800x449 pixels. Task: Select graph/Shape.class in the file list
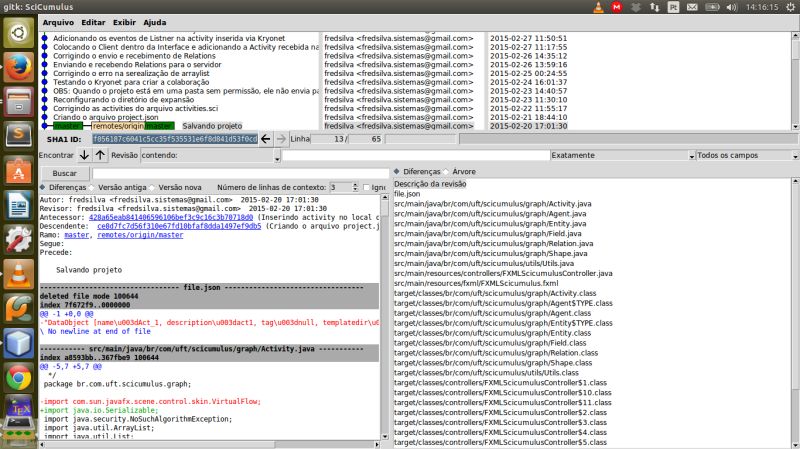pos(493,363)
